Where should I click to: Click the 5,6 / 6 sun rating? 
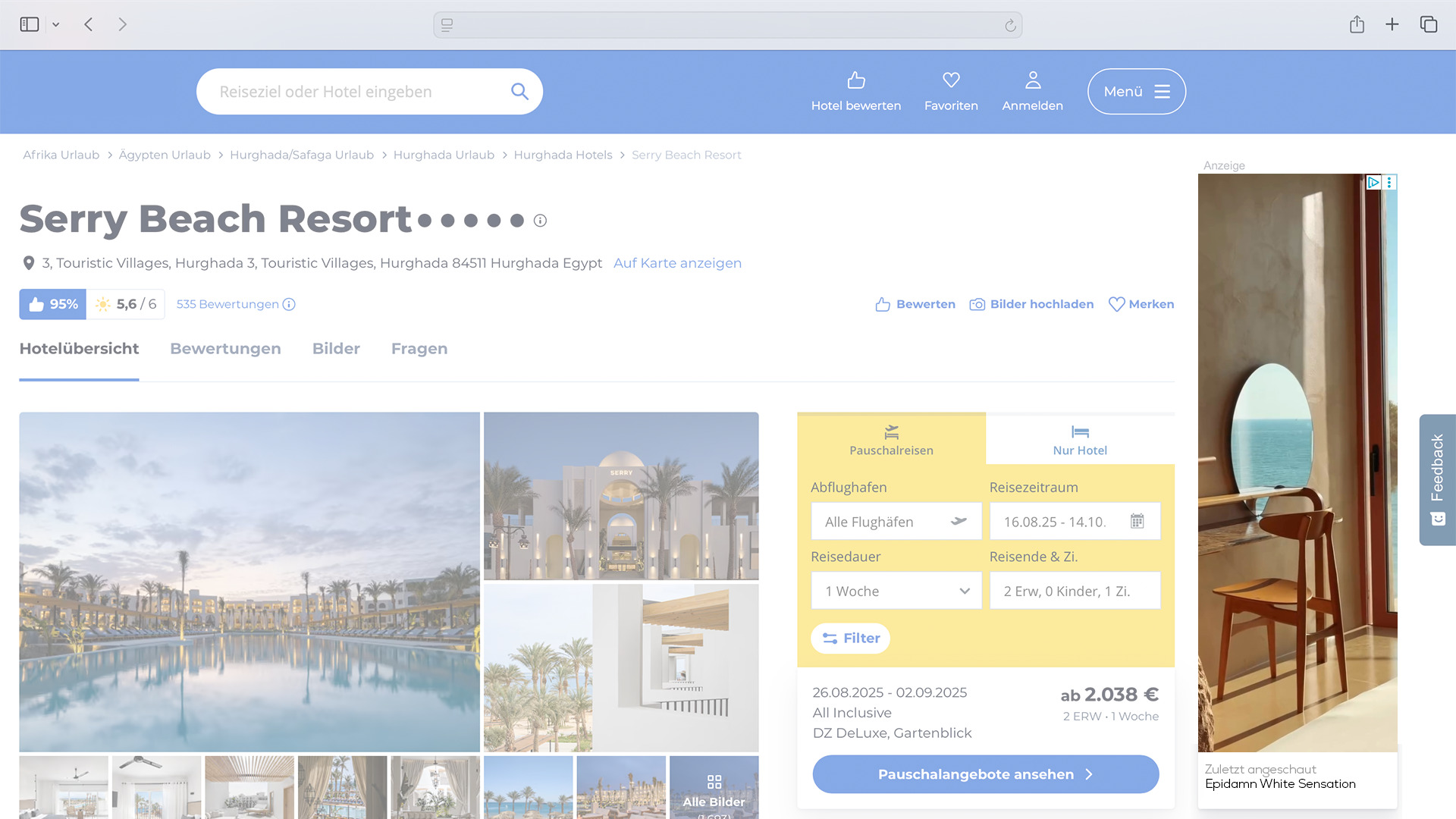(126, 304)
